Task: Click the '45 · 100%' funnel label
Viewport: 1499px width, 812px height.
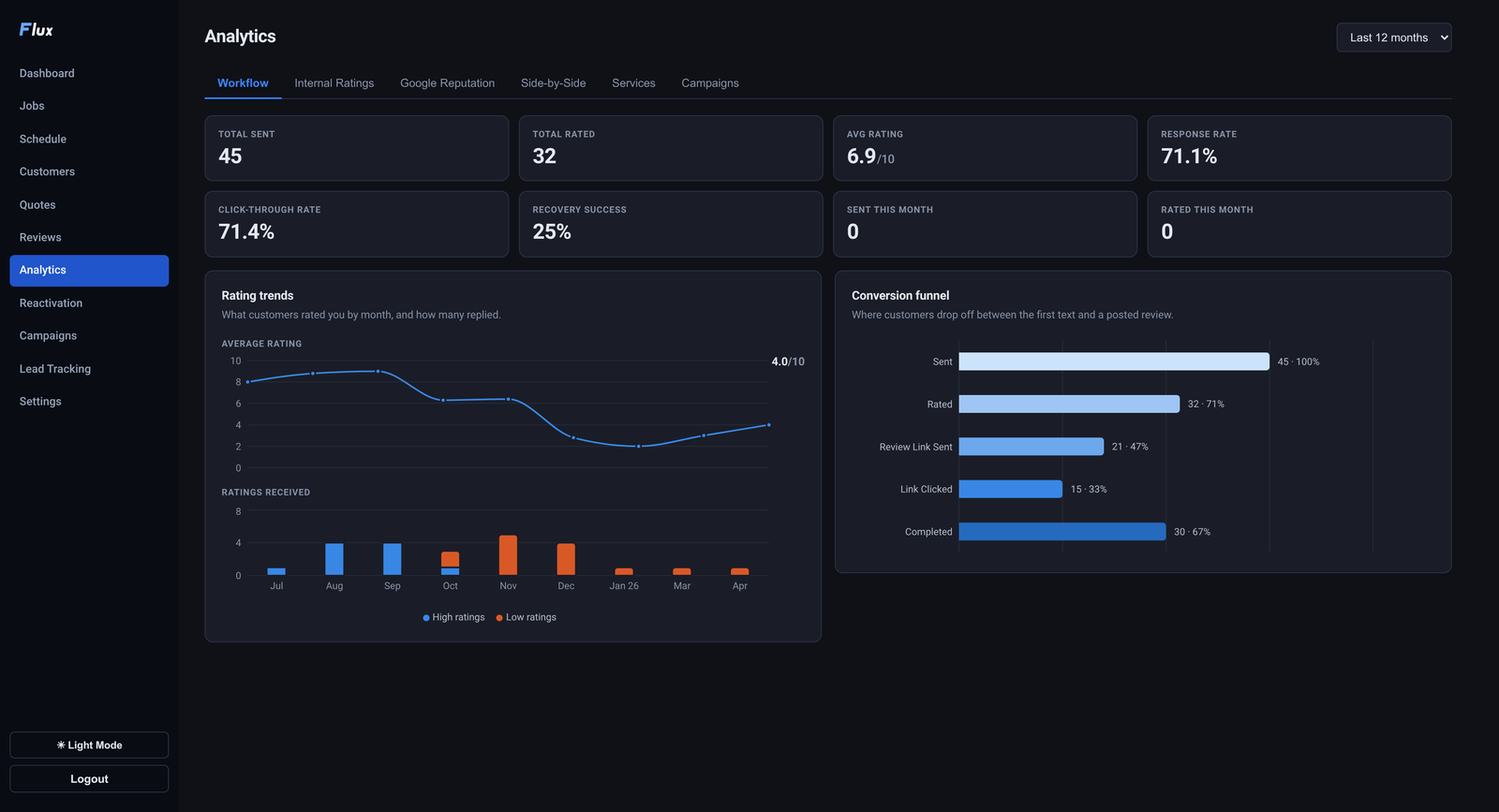Action: [1299, 362]
